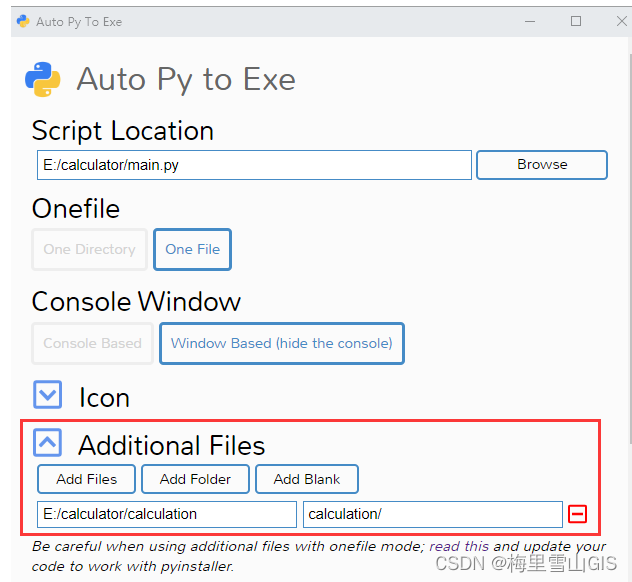Maximize the Auto Py To Exe window

pyautogui.click(x=576, y=21)
